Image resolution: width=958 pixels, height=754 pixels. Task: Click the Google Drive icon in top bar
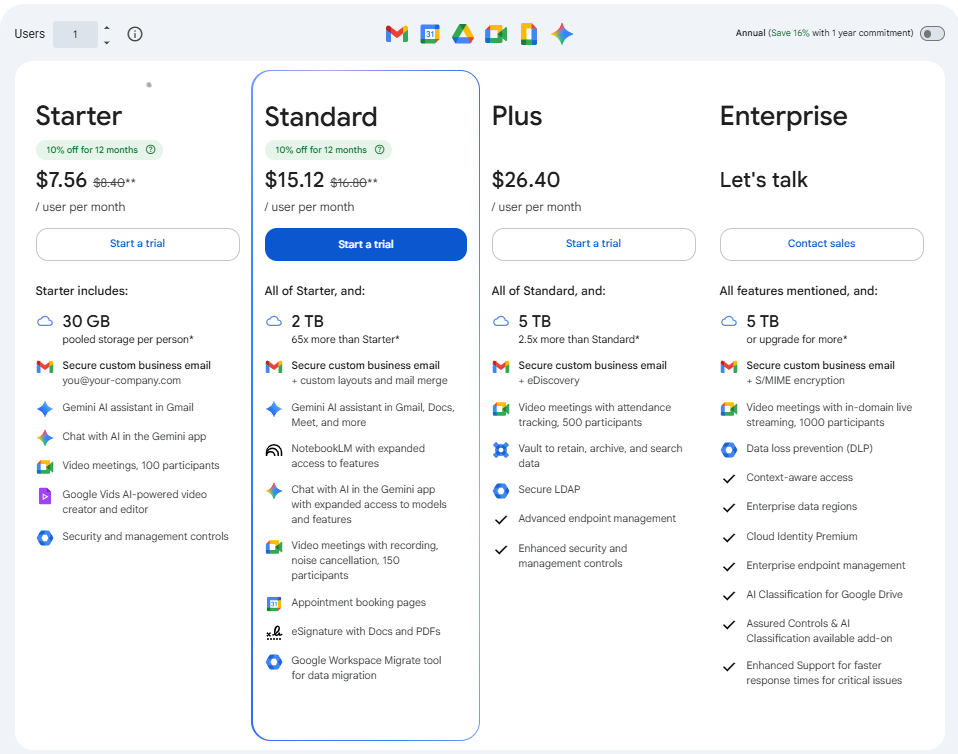[x=463, y=34]
